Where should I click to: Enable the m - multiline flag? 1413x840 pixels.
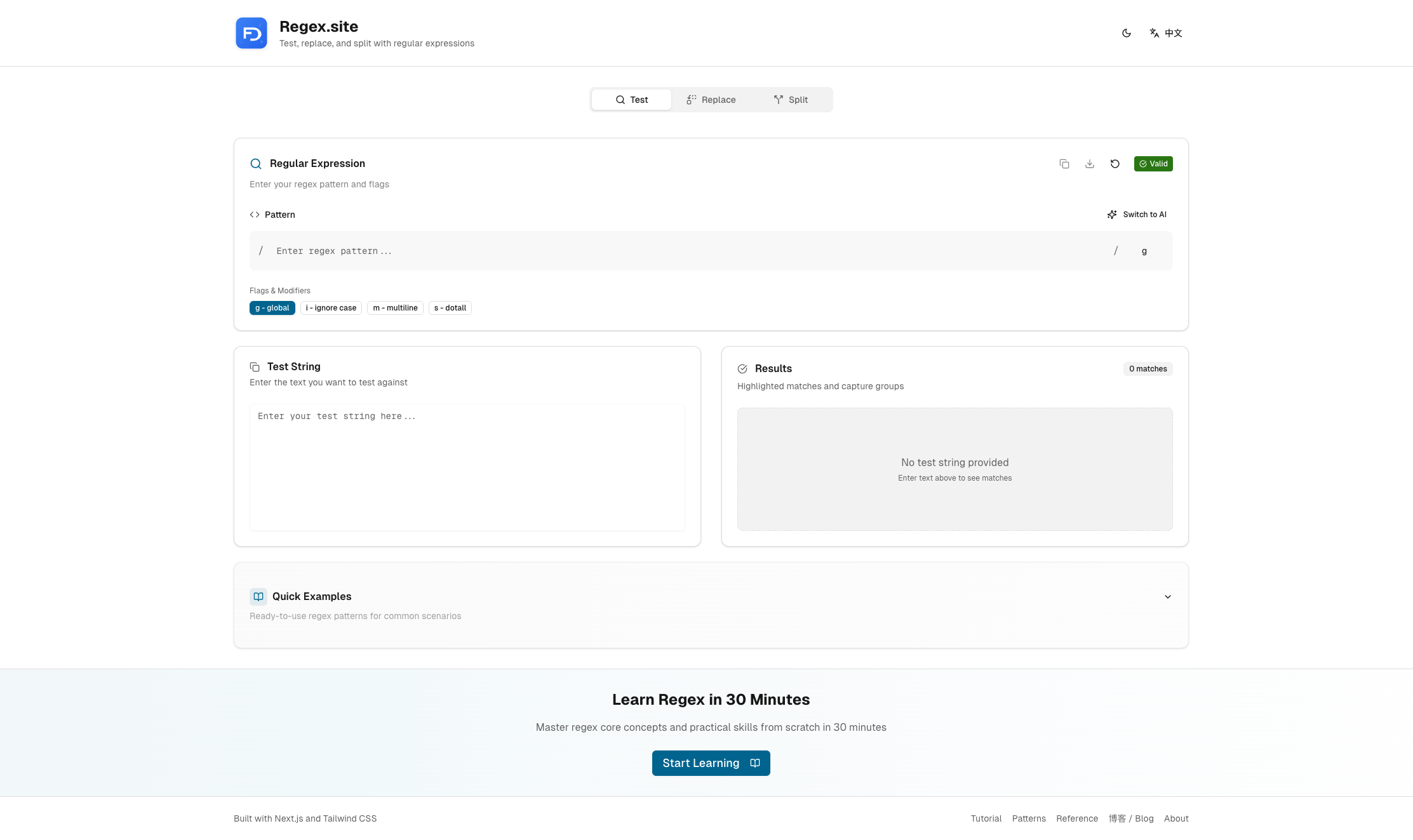[x=395, y=308]
